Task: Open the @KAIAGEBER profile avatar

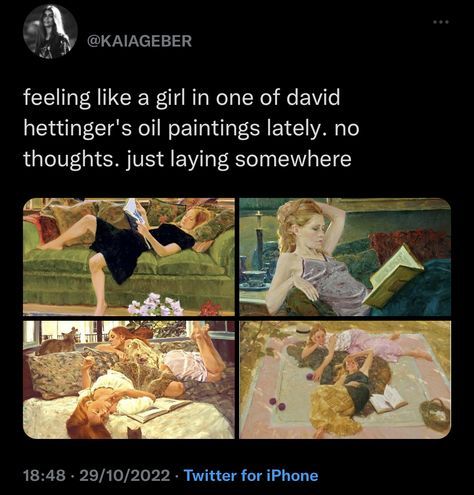Action: pos(50,32)
